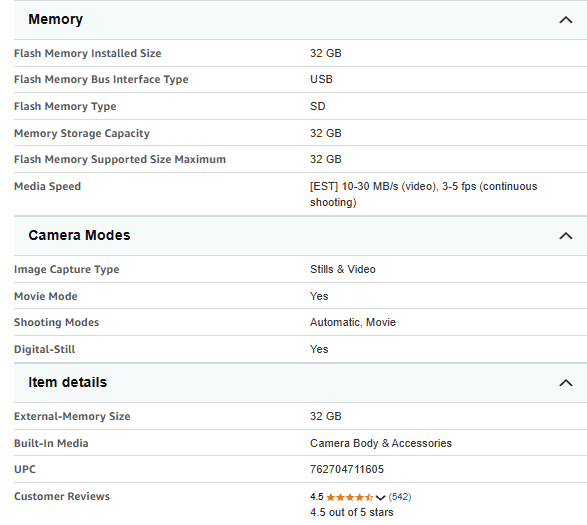Select the External-Memory Size label
The height and width of the screenshot is (525, 587).
coord(72,416)
